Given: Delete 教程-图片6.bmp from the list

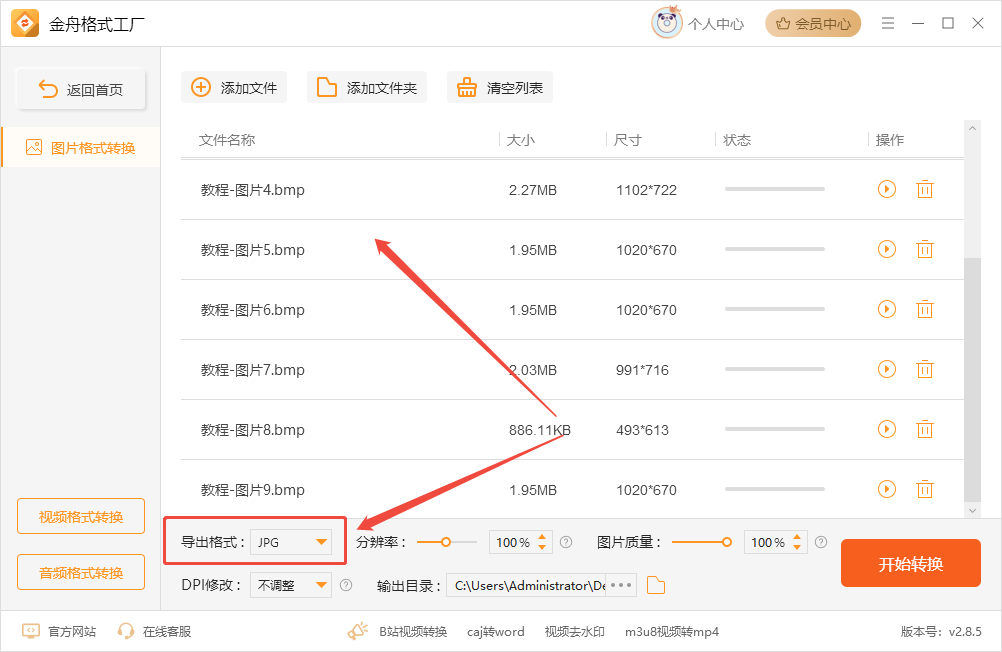Looking at the screenshot, I should [925, 309].
